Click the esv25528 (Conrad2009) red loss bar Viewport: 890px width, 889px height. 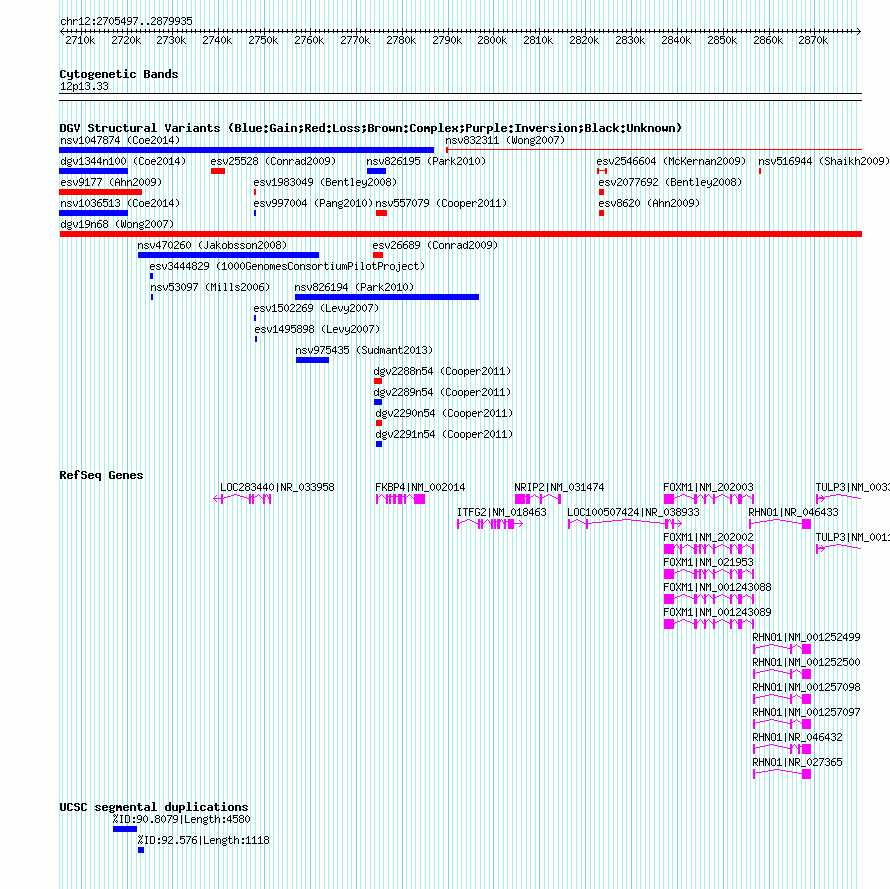(x=218, y=171)
